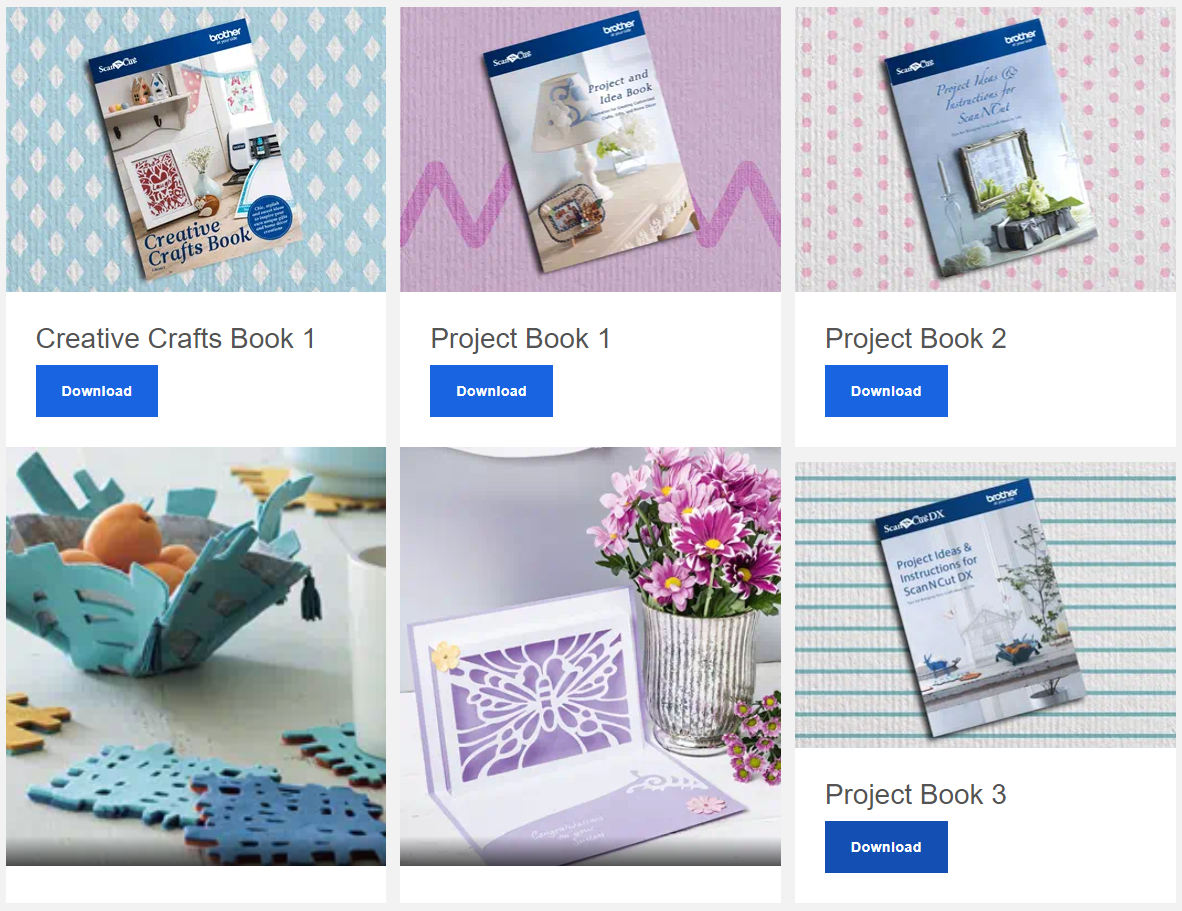Image resolution: width=1182 pixels, height=911 pixels.
Task: Click the felt fruit bowl photo
Action: point(196,656)
